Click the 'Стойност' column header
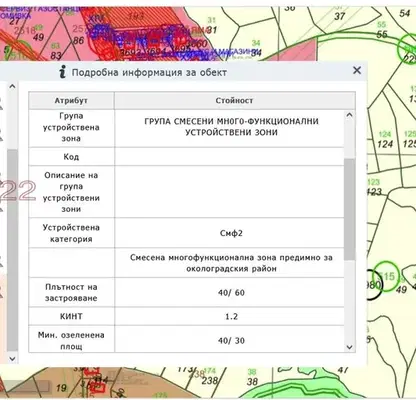 coord(235,101)
